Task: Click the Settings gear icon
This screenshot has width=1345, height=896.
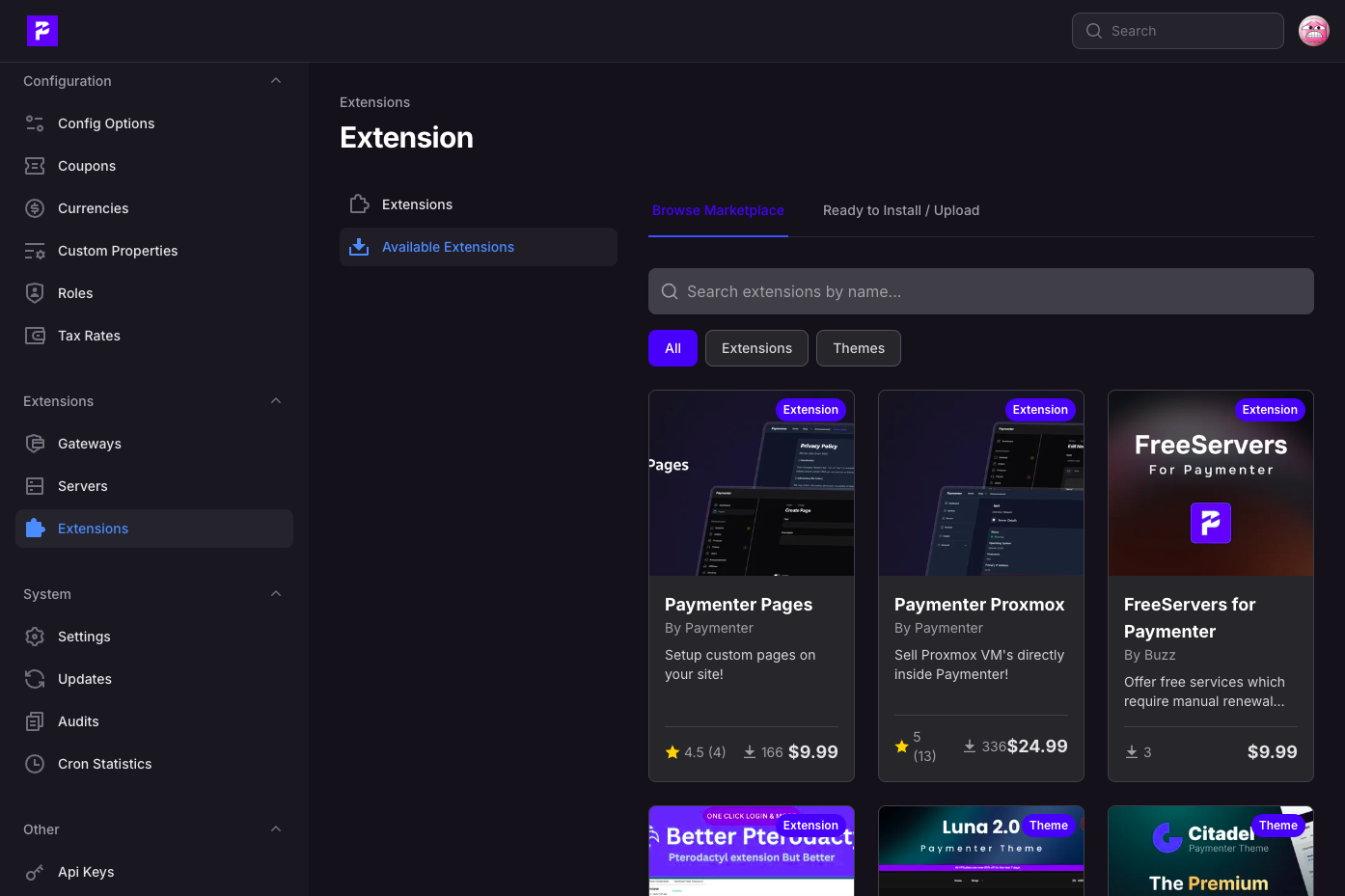Action: coord(35,637)
